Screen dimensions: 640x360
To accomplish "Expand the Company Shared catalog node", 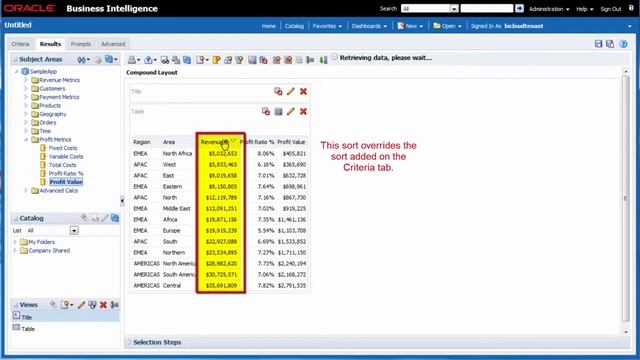I will (15, 251).
